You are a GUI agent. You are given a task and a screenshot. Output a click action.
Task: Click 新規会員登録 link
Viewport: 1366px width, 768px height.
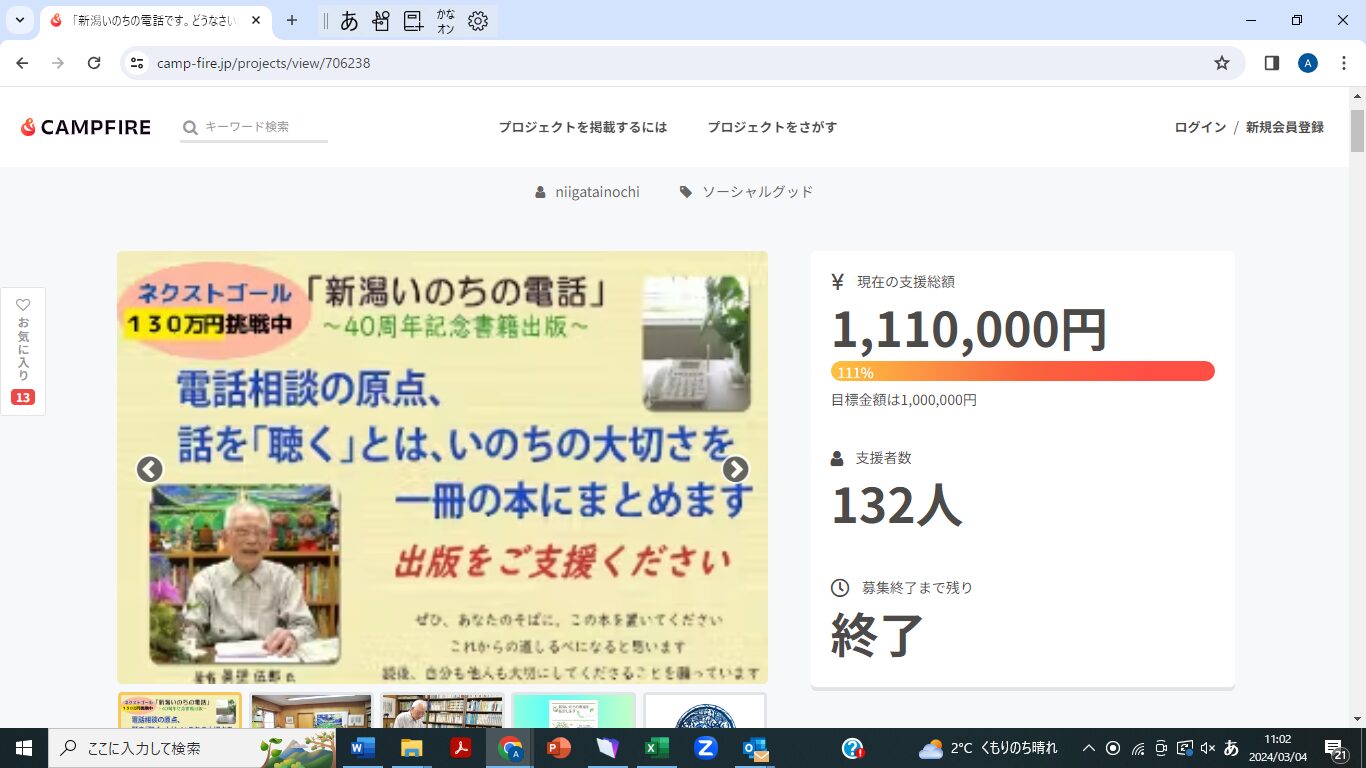click(1285, 127)
